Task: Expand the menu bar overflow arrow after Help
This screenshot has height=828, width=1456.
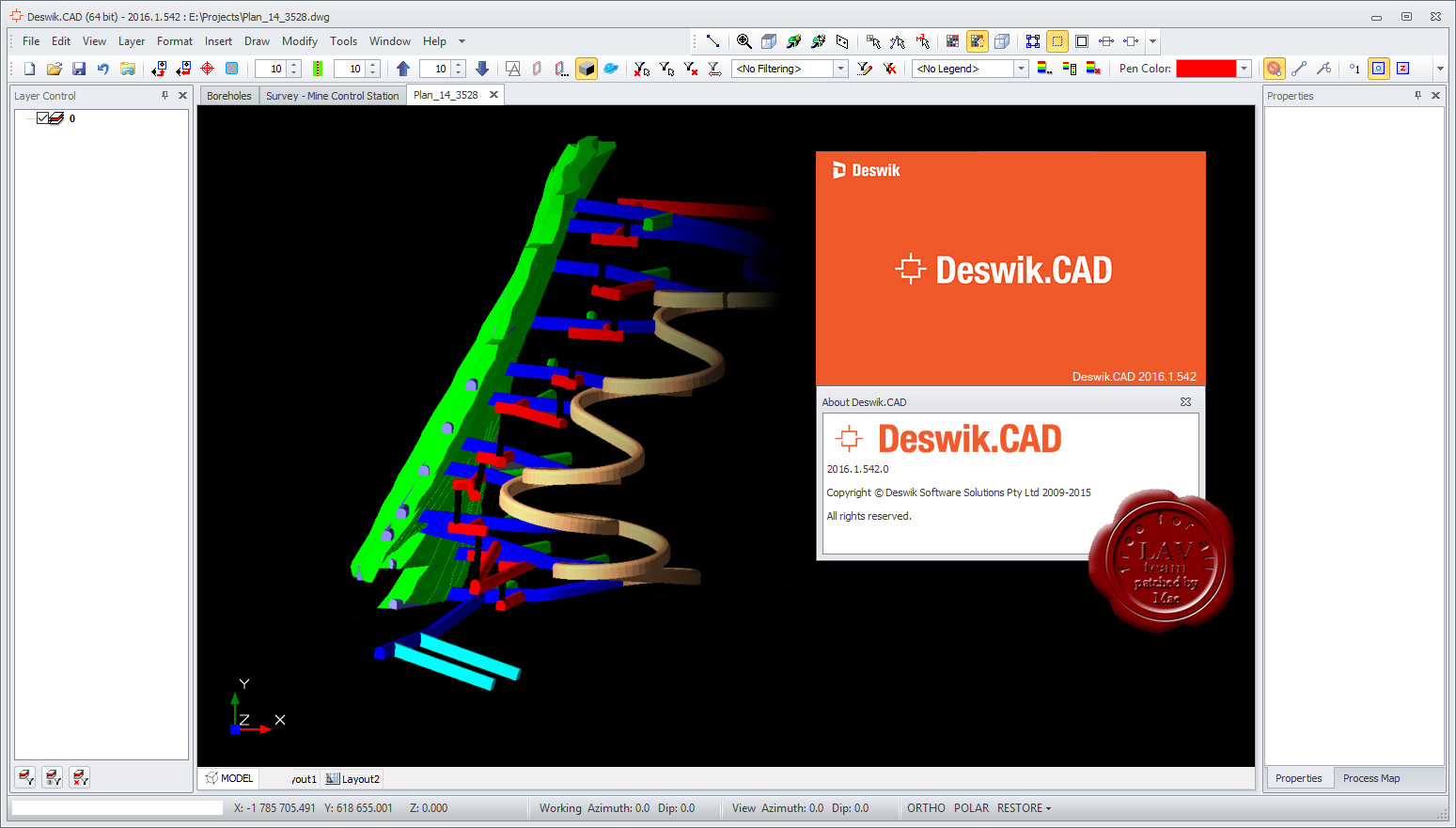Action: (x=462, y=41)
